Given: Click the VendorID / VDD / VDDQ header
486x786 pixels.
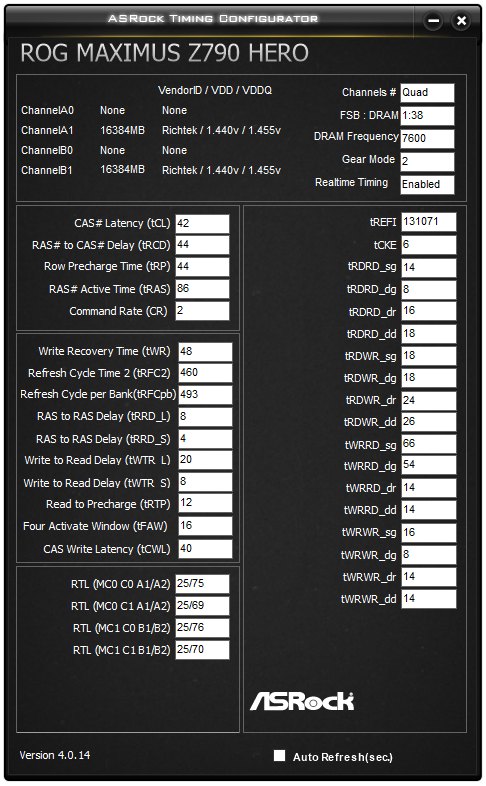Looking at the screenshot, I should (x=215, y=90).
